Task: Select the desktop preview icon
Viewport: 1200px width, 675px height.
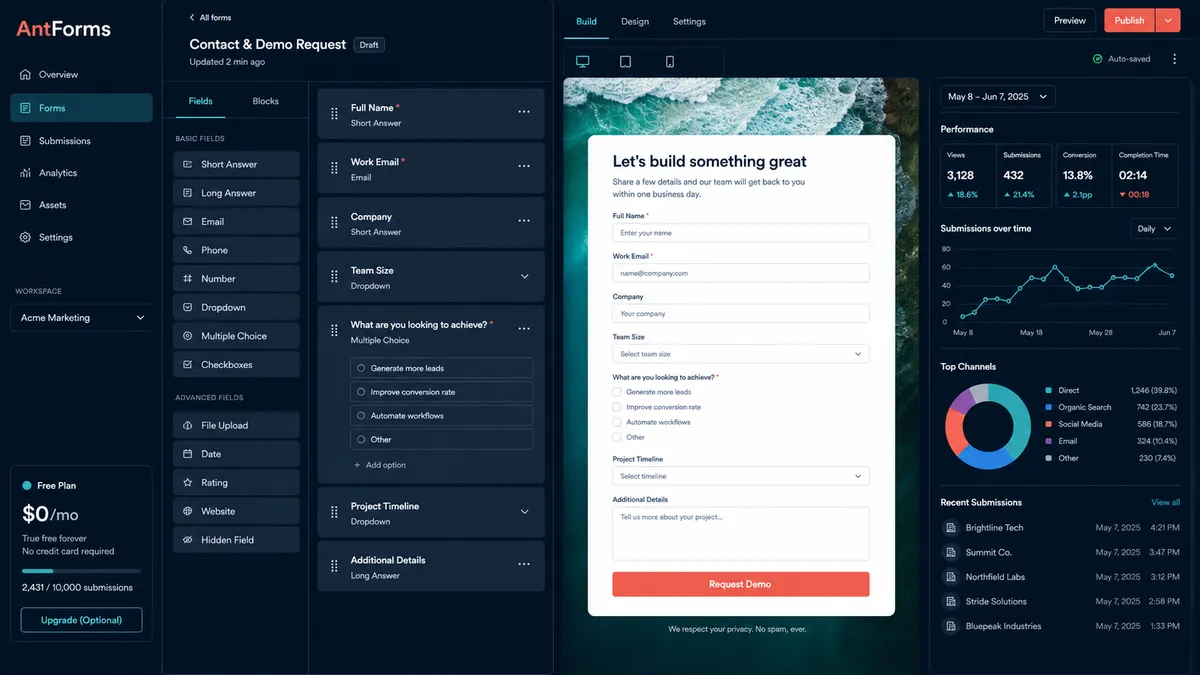Action: pos(582,62)
